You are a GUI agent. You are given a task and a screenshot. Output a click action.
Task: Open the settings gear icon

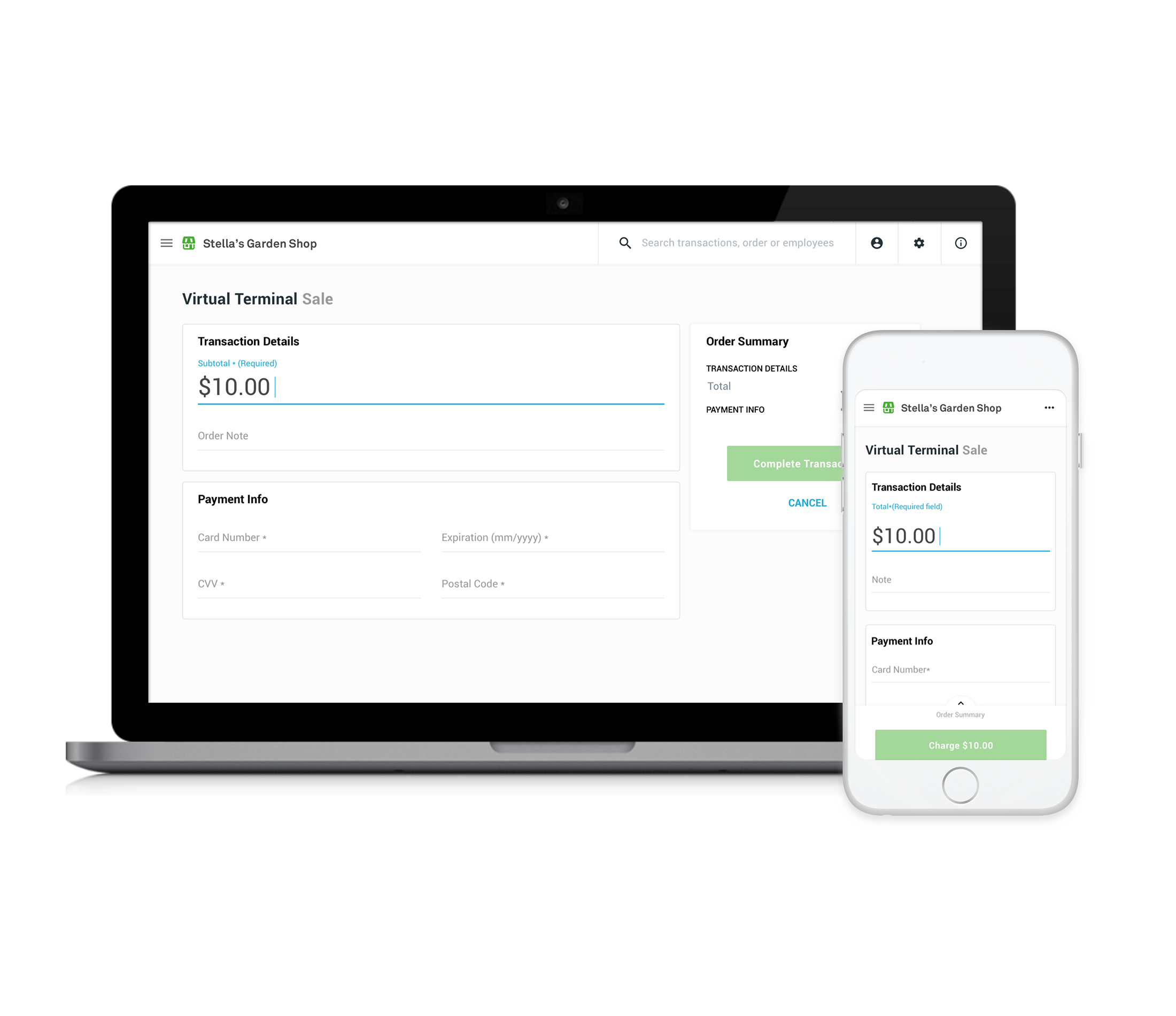click(x=918, y=243)
